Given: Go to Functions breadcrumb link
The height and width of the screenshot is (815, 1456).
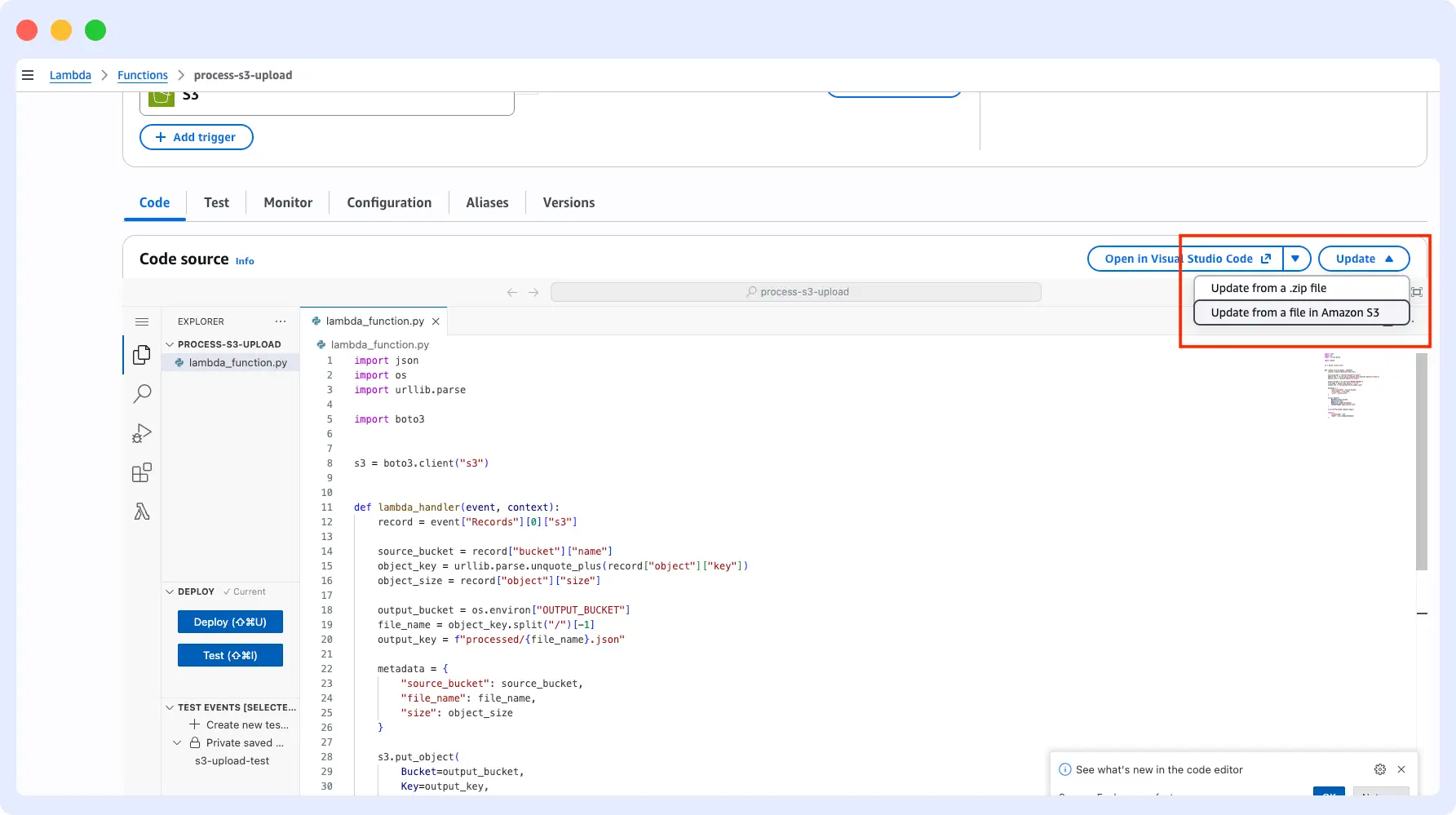Looking at the screenshot, I should [x=143, y=75].
